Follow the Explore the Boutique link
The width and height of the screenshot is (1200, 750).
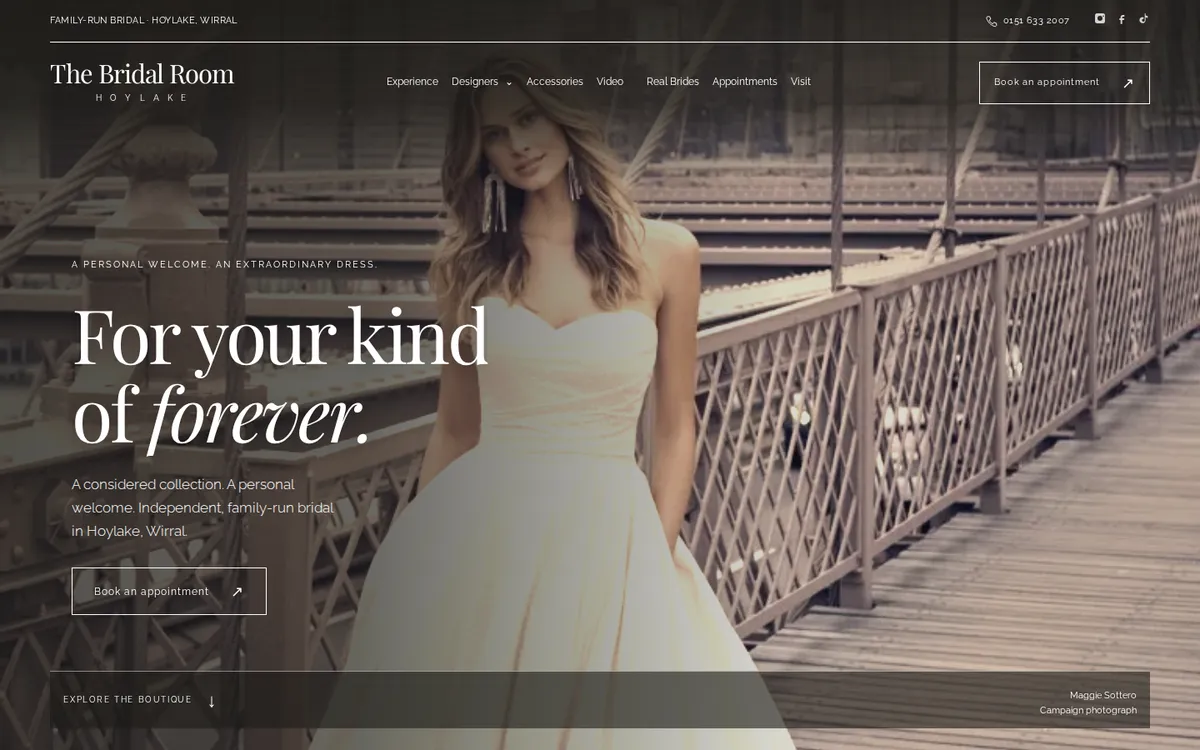[x=139, y=700]
